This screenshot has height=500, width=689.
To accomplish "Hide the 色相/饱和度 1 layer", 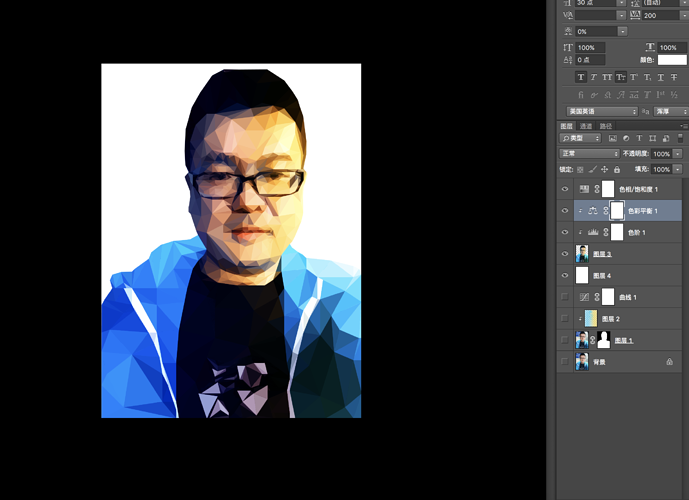I will pyautogui.click(x=565, y=189).
